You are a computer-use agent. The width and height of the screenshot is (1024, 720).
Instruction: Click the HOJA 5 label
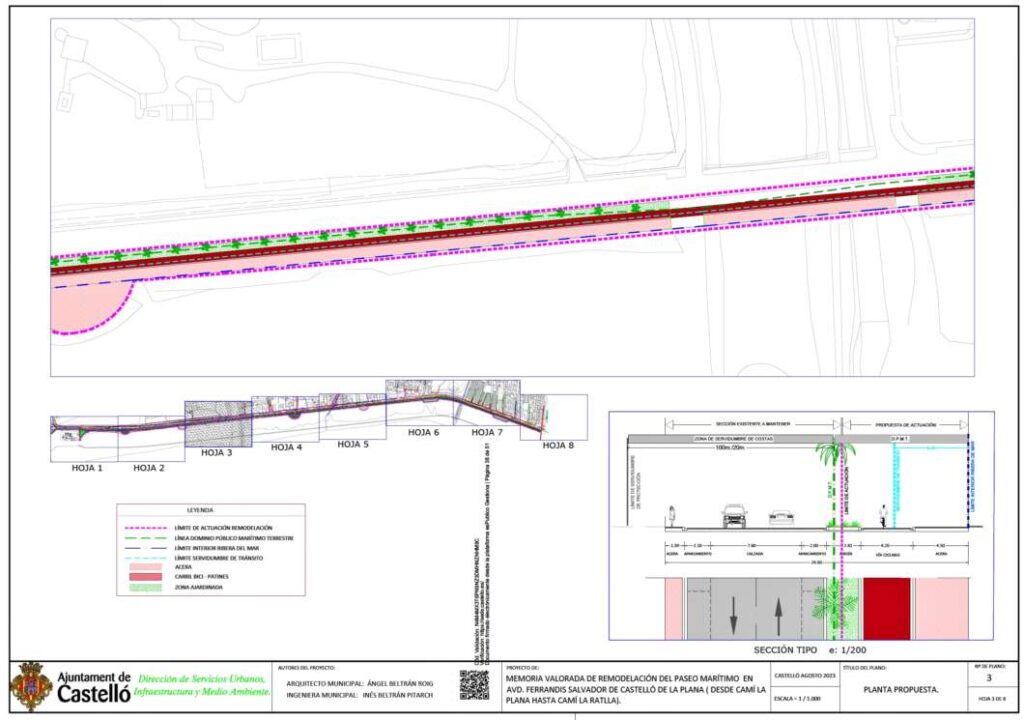click(353, 444)
